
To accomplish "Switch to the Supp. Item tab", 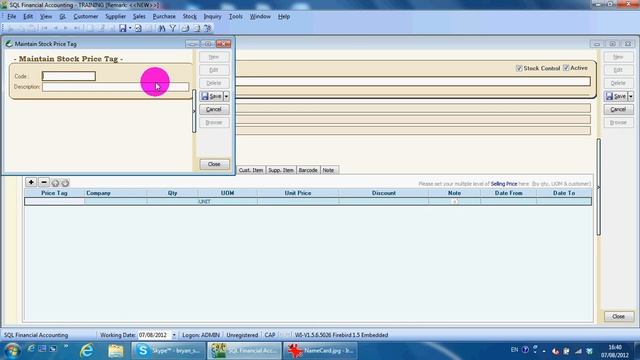I will [x=281, y=170].
